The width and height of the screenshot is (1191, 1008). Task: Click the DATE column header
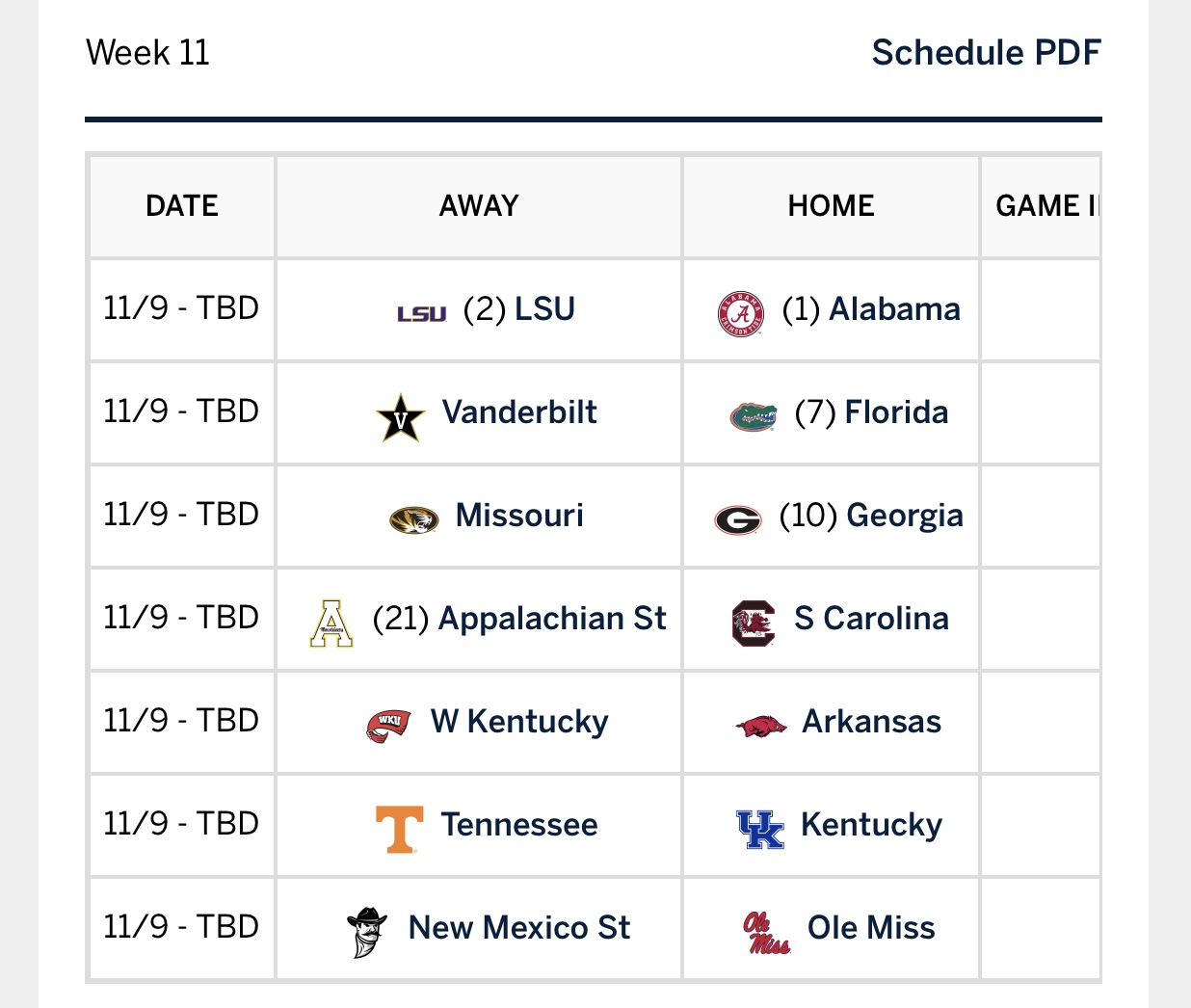[182, 205]
